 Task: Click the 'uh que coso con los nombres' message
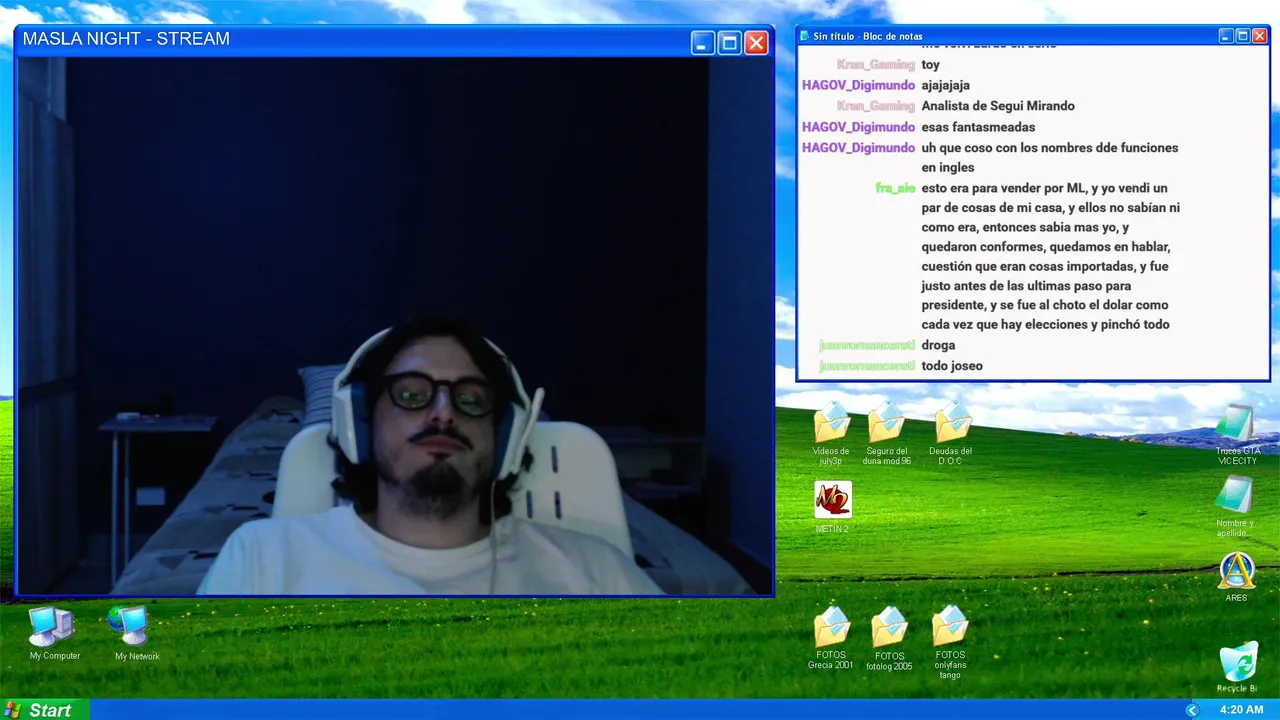tap(1050, 157)
